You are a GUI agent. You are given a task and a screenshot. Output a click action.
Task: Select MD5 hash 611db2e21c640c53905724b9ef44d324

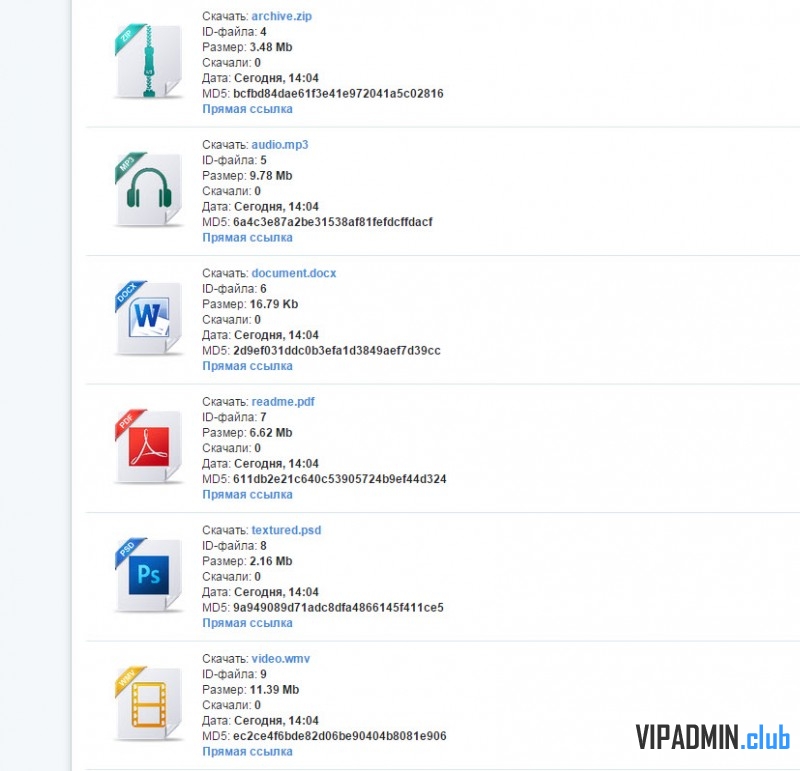[340, 480]
